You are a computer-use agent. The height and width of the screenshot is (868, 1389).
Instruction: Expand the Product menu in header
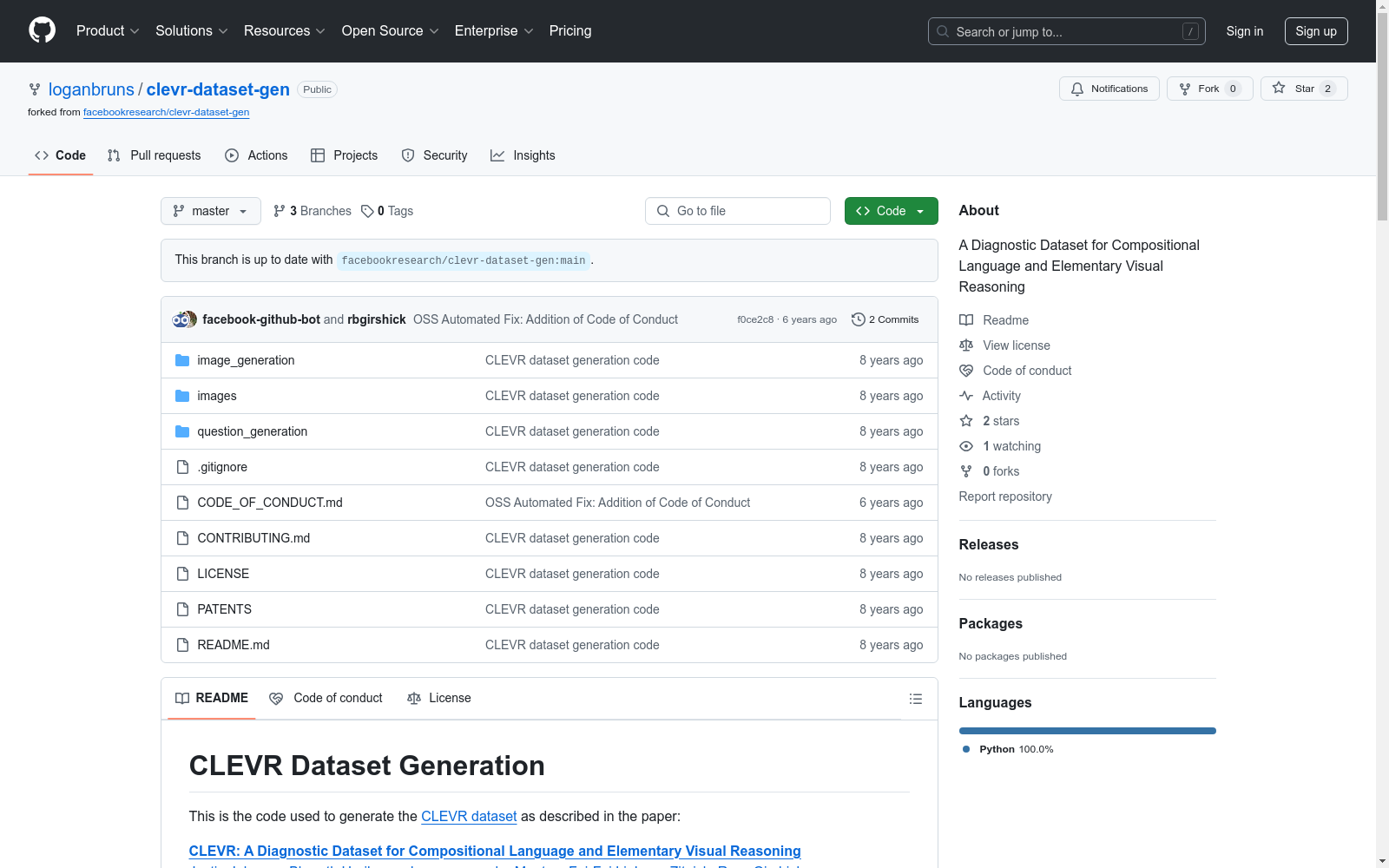click(108, 30)
